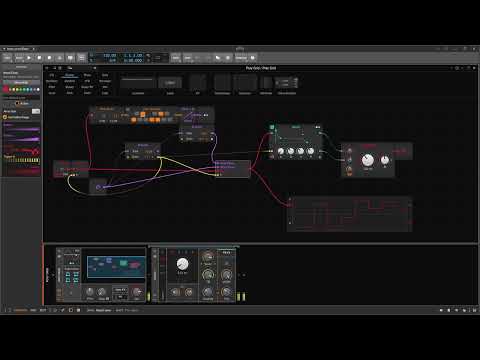Select the Phase module category
This screenshot has width=480, height=360.
click(x=87, y=75)
